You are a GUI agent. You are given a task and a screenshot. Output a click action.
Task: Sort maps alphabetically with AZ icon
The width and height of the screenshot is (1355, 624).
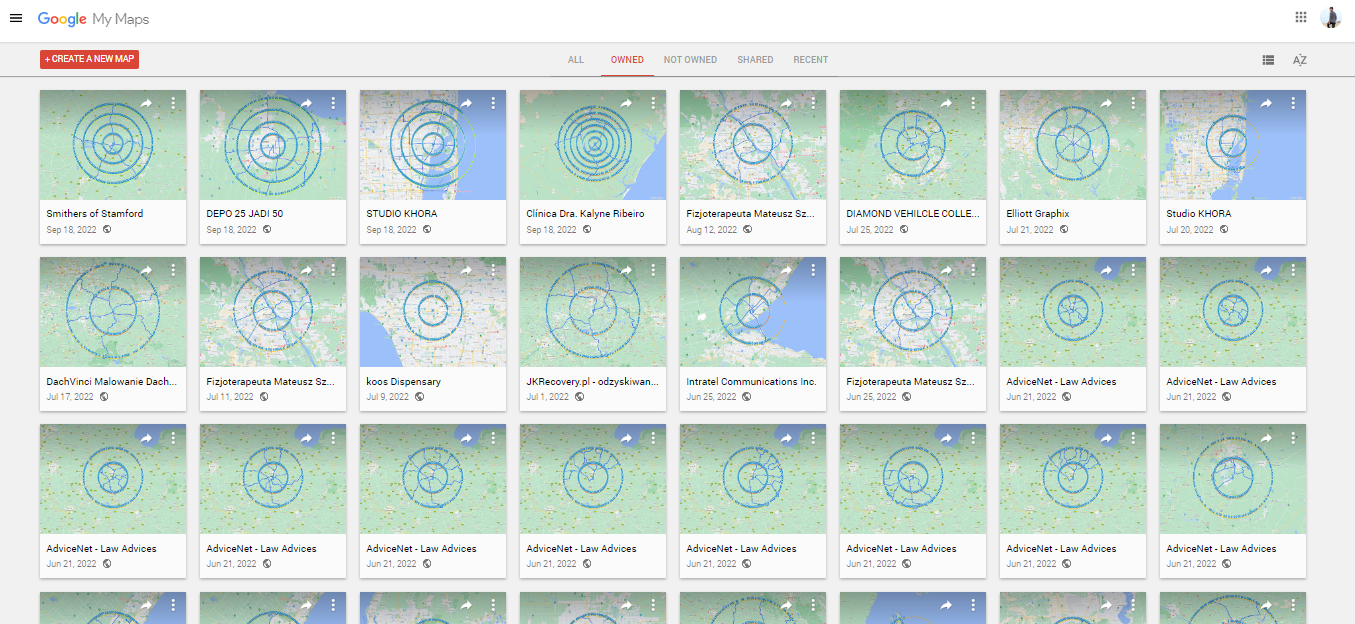[1300, 60]
